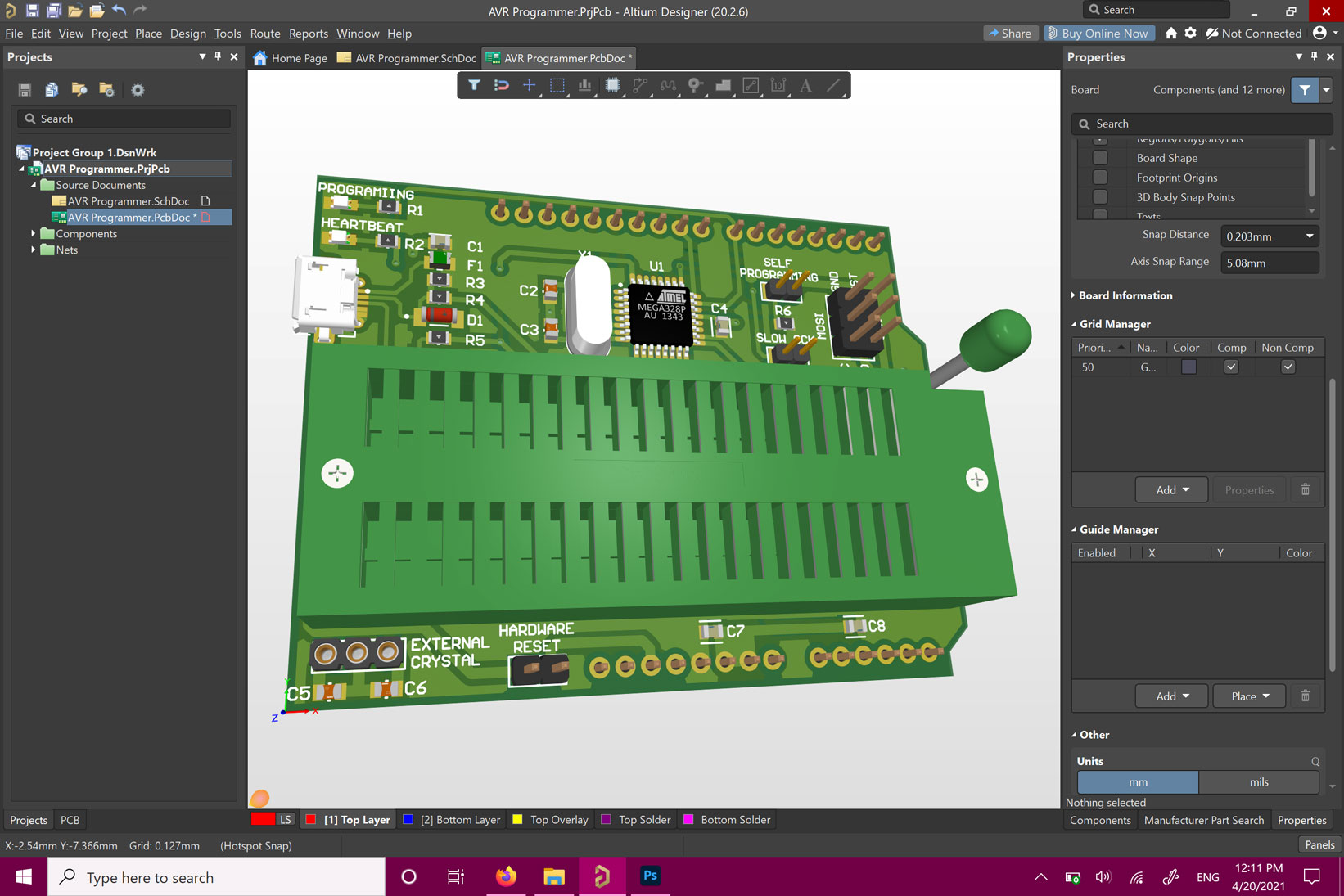Screen dimensions: 1344x896
Task: Expand the Nets folder in project tree
Action: click(34, 250)
